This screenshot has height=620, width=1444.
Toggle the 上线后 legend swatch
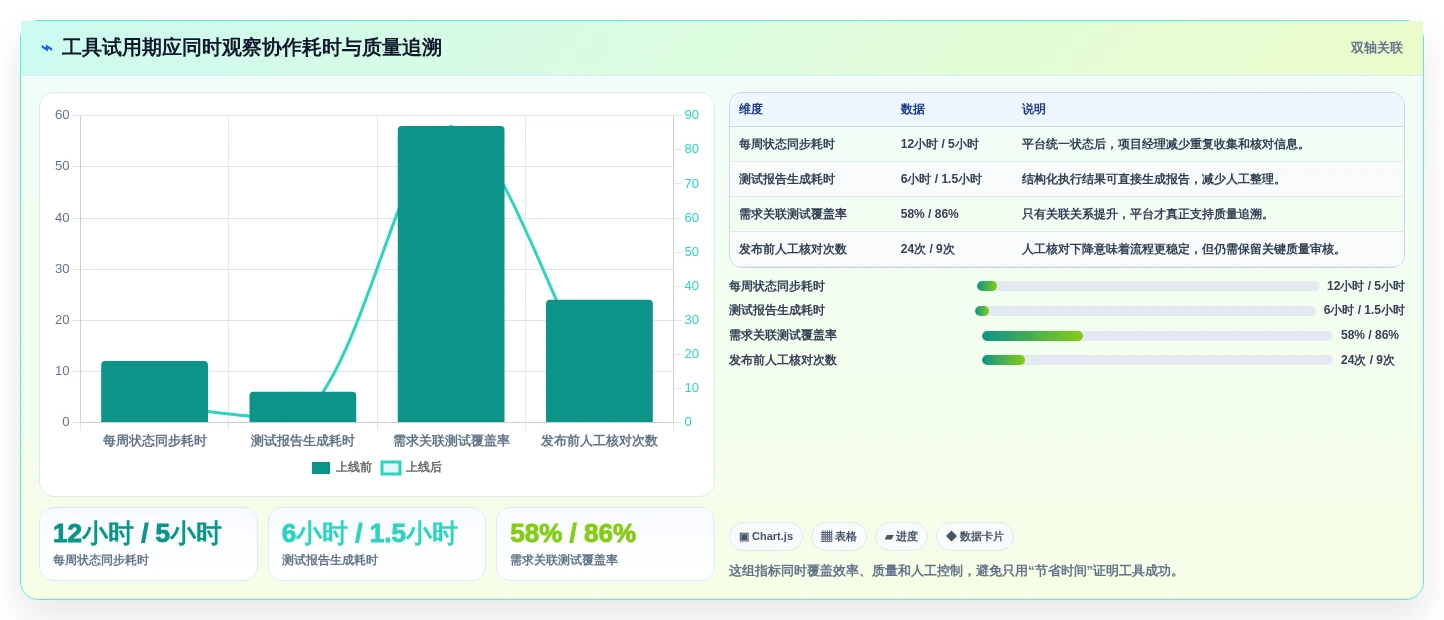[391, 468]
